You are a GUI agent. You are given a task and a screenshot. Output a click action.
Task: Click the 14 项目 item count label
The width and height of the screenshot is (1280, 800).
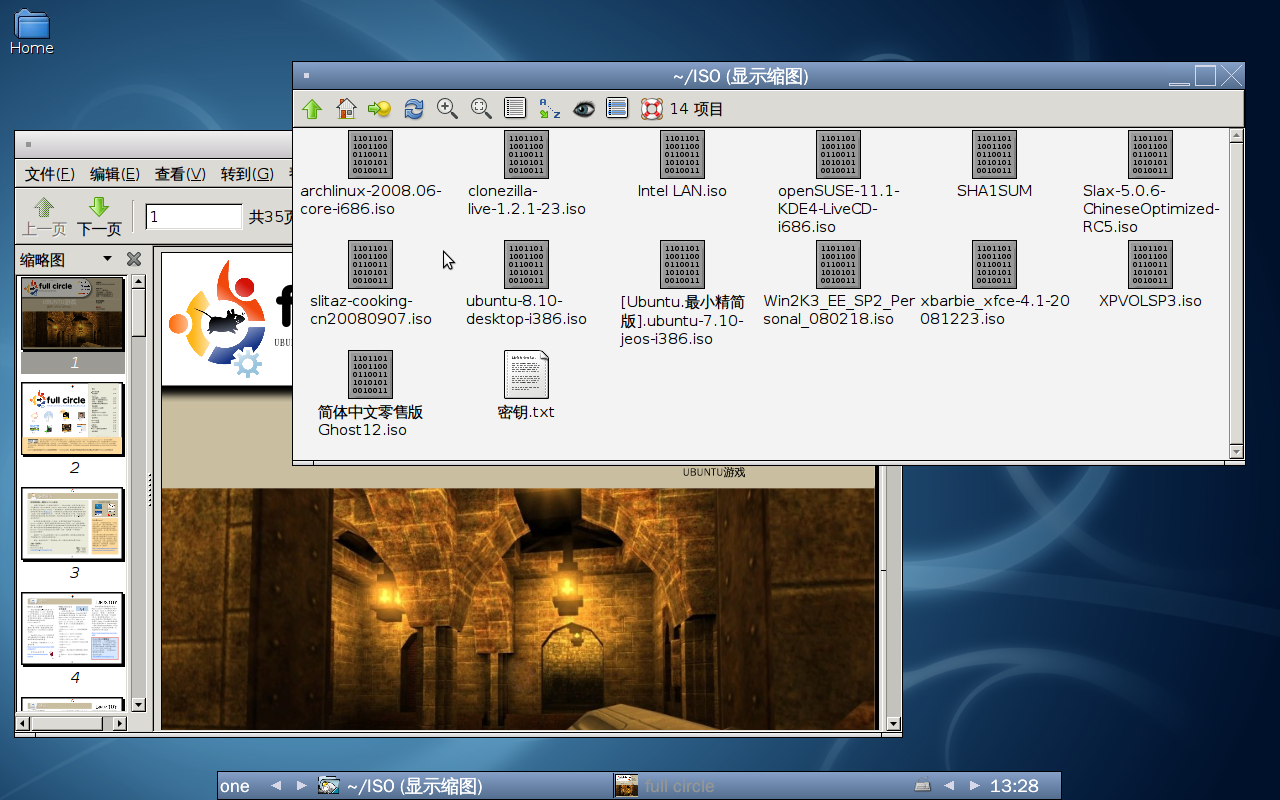(696, 109)
